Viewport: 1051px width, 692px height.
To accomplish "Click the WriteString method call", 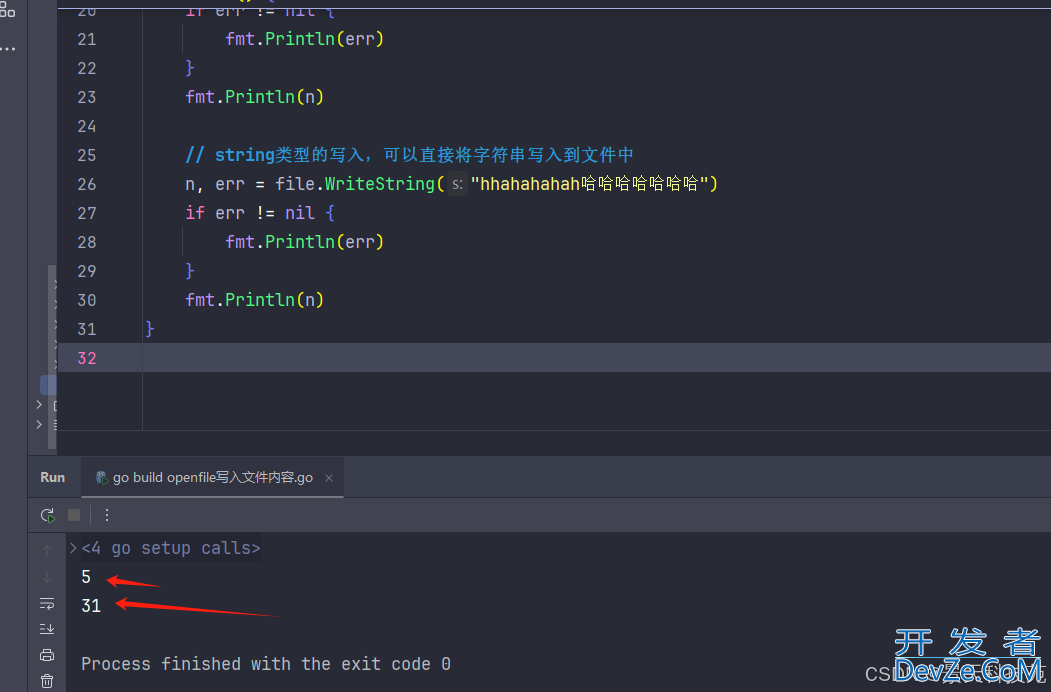I will coord(379,184).
